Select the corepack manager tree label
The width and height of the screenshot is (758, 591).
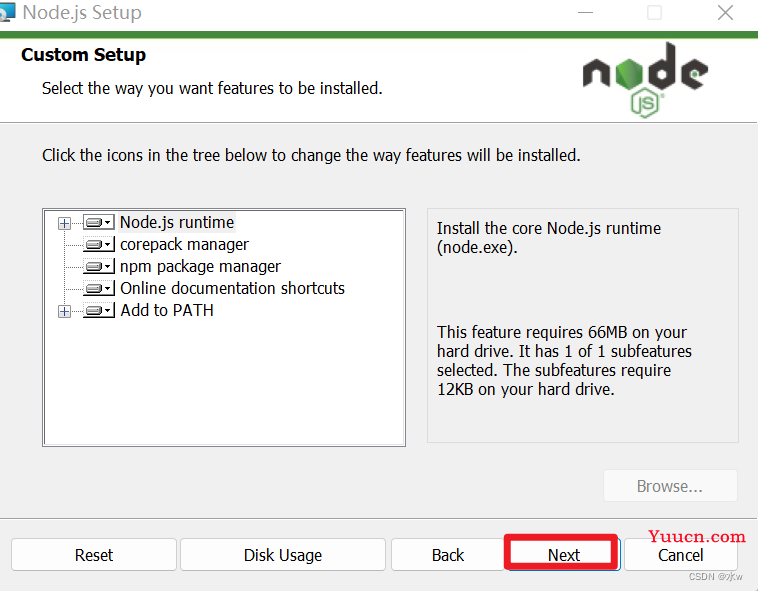click(184, 244)
